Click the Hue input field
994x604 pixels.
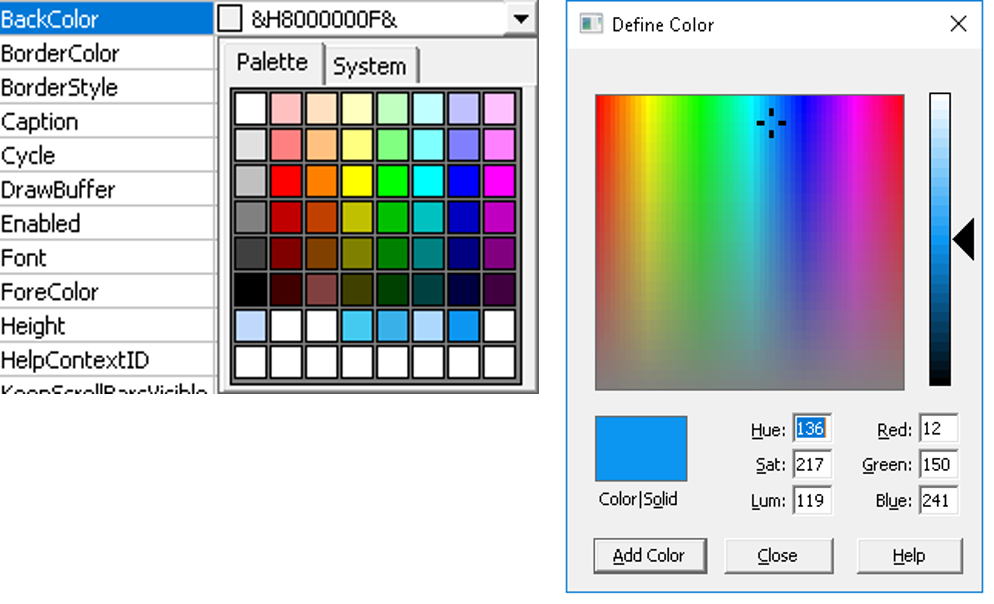click(811, 429)
